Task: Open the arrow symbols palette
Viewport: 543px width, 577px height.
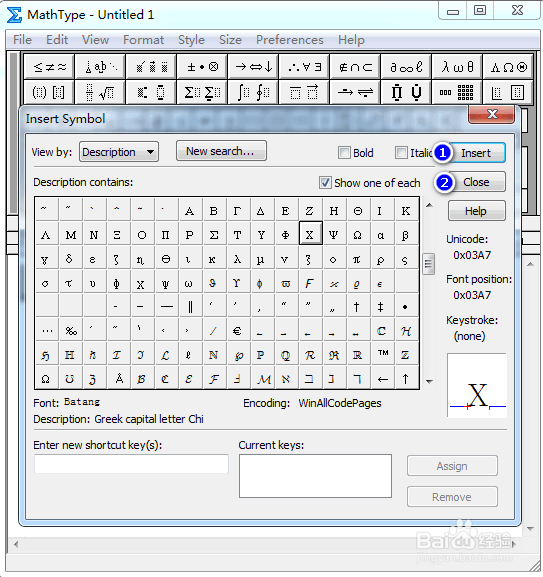Action: tap(253, 67)
